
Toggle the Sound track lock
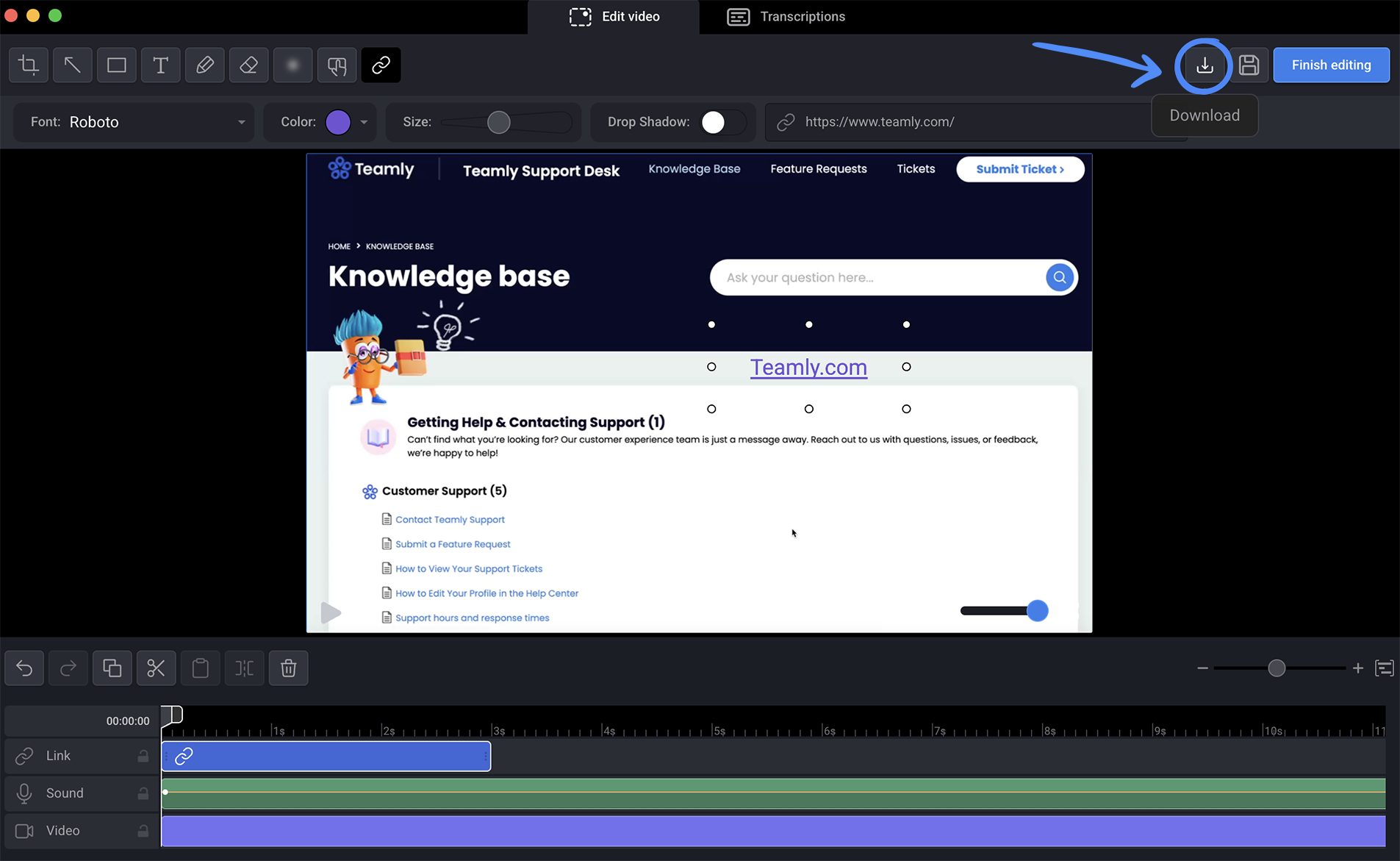(143, 793)
